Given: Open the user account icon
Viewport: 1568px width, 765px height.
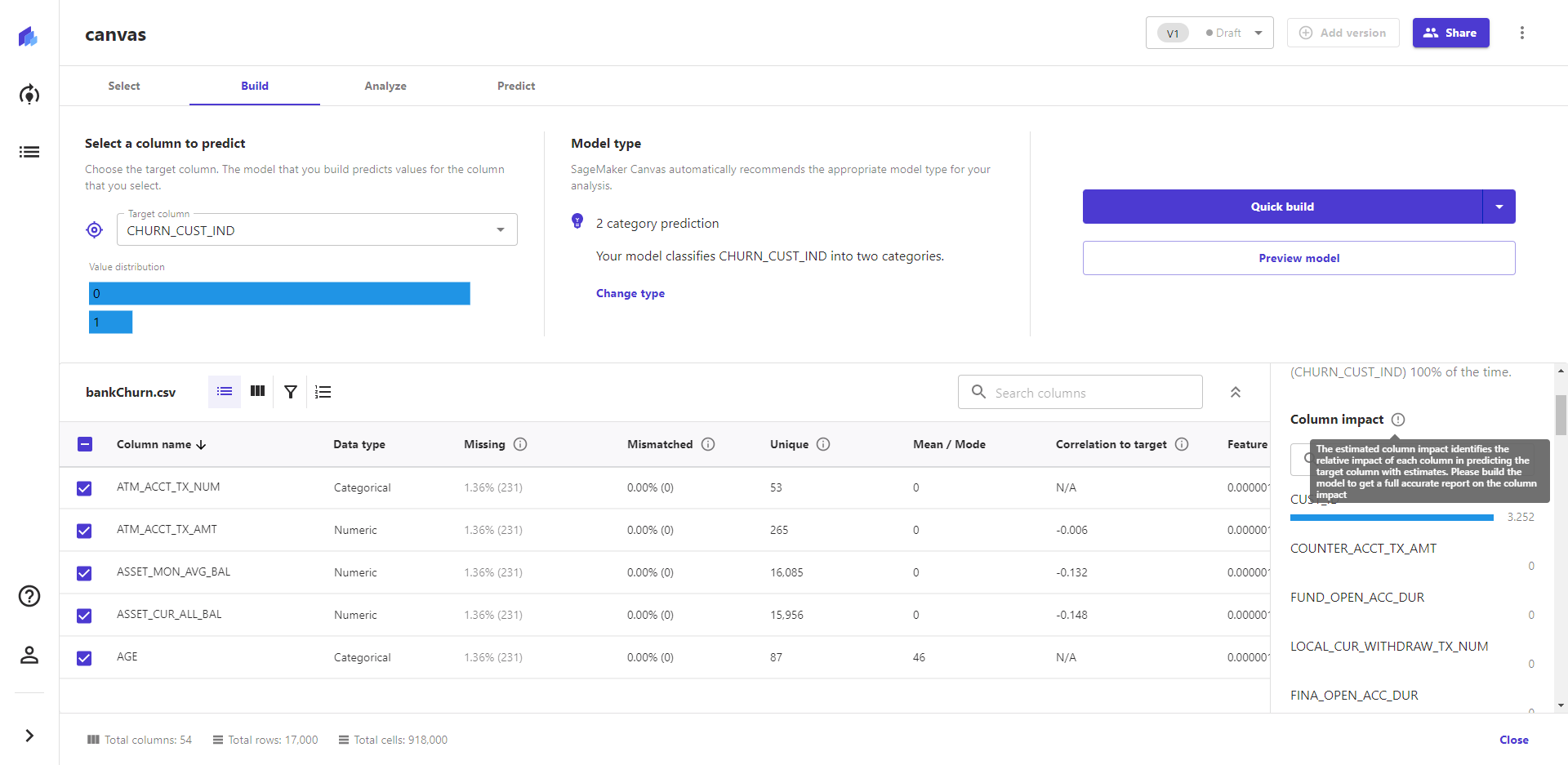Looking at the screenshot, I should pos(29,655).
